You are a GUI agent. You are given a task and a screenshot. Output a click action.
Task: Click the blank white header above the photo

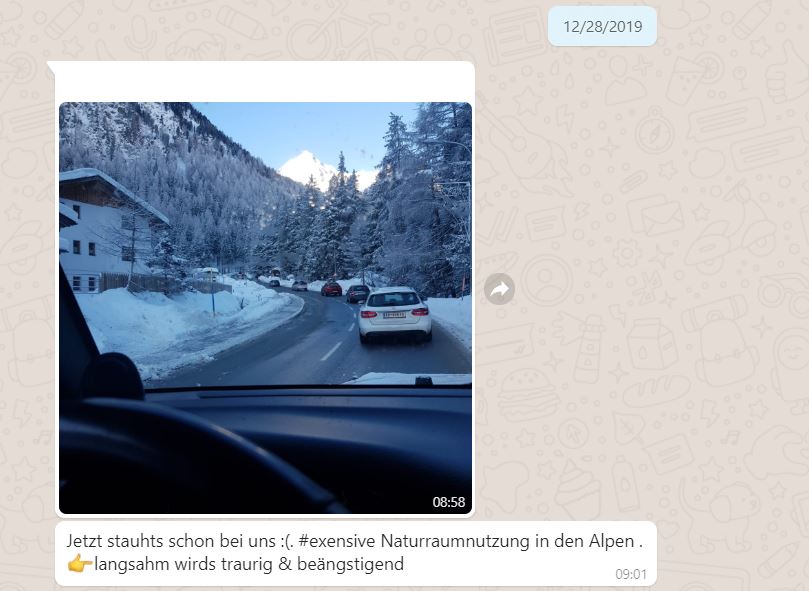pos(264,82)
